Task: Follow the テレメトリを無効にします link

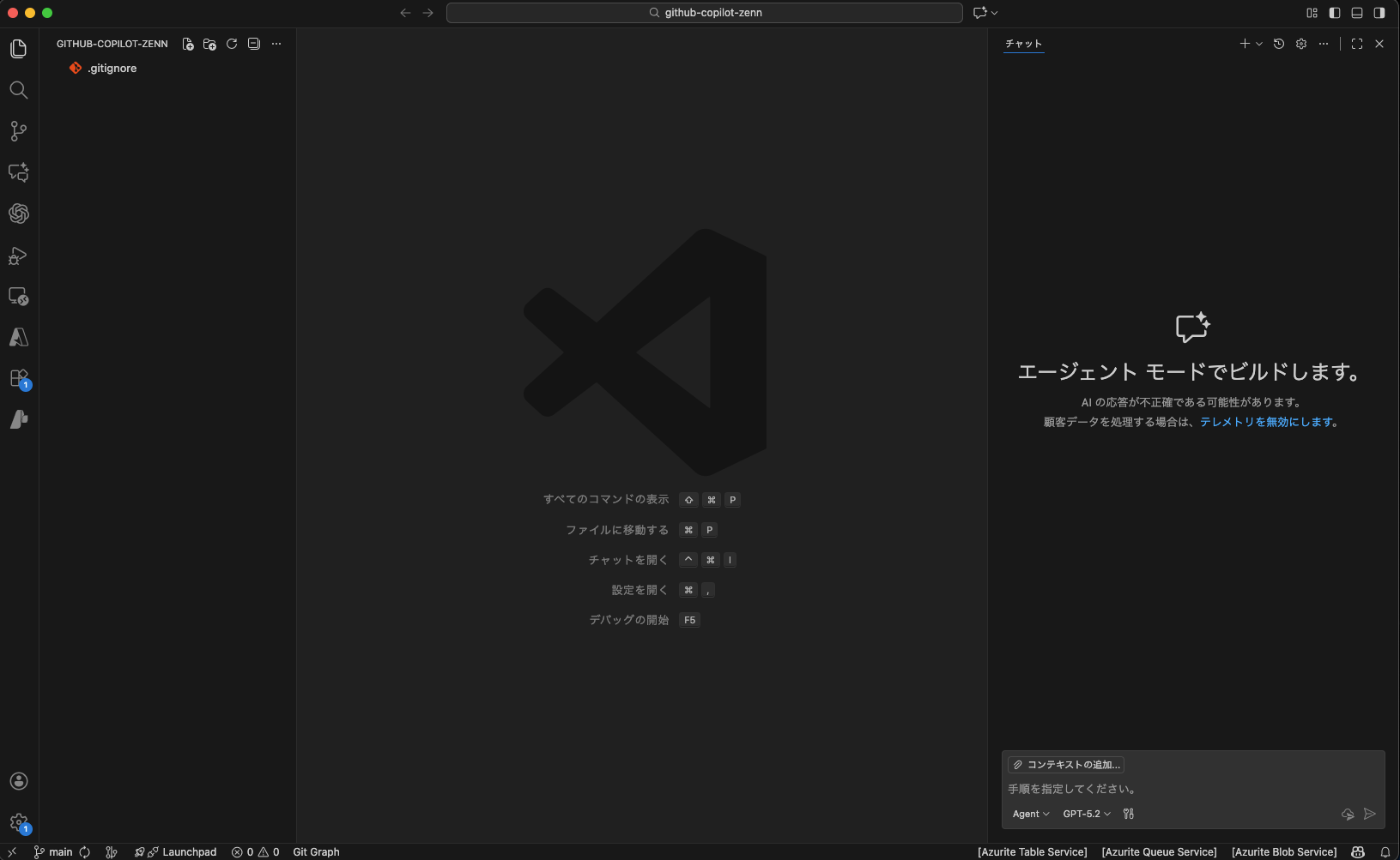Action: (x=1266, y=422)
